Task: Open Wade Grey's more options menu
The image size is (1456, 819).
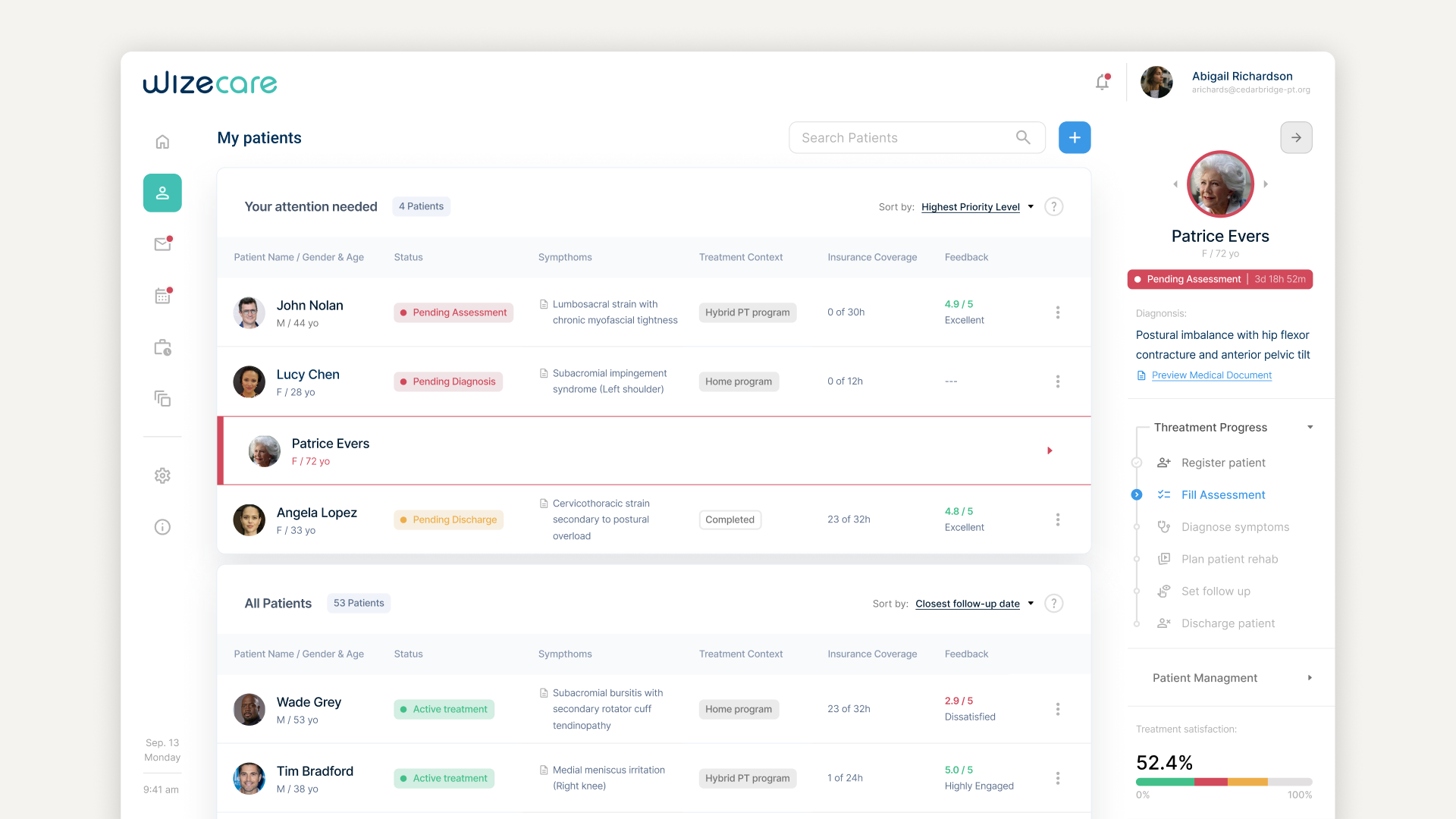Action: point(1058,709)
